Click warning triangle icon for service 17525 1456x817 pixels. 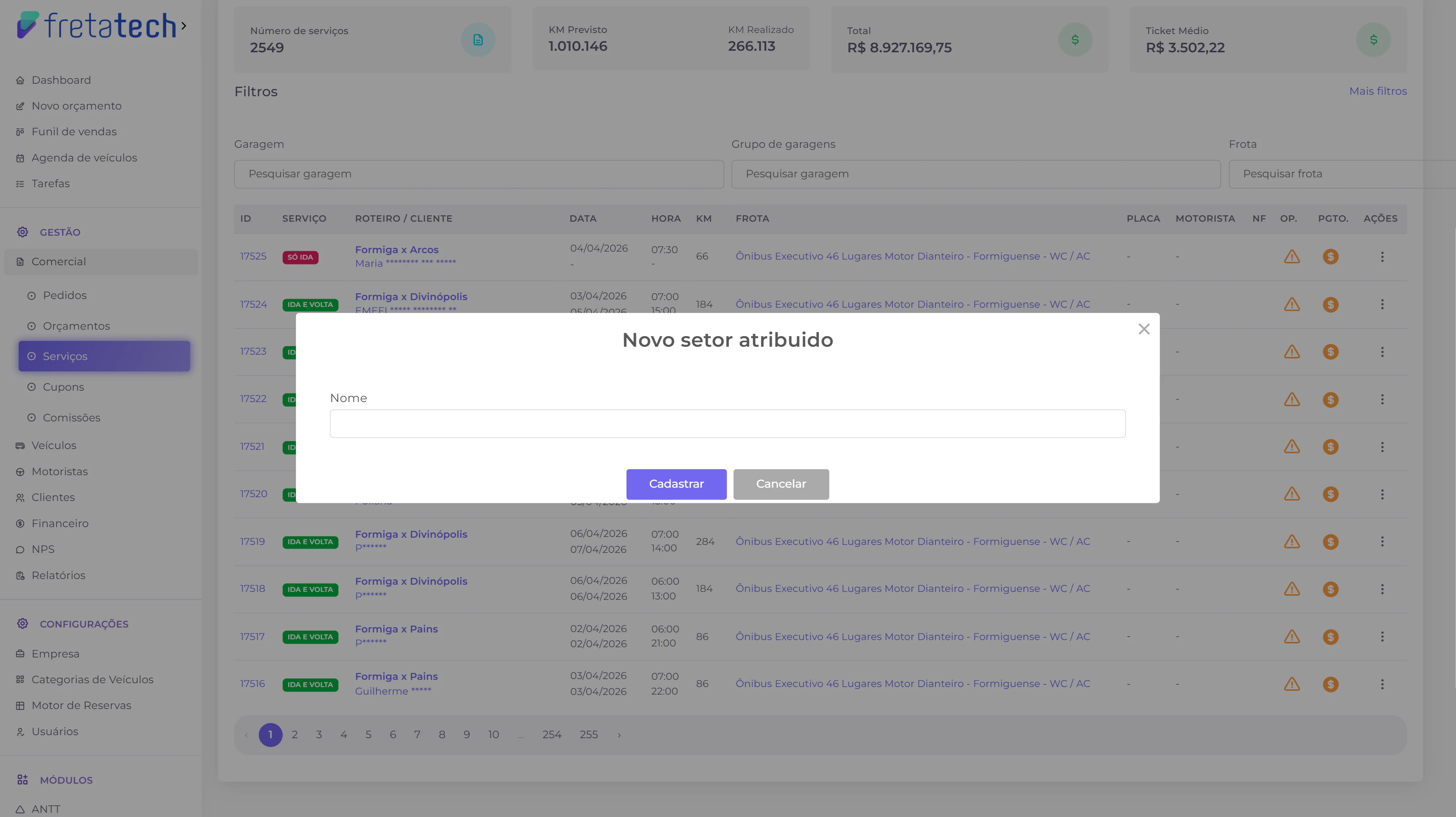1291,257
